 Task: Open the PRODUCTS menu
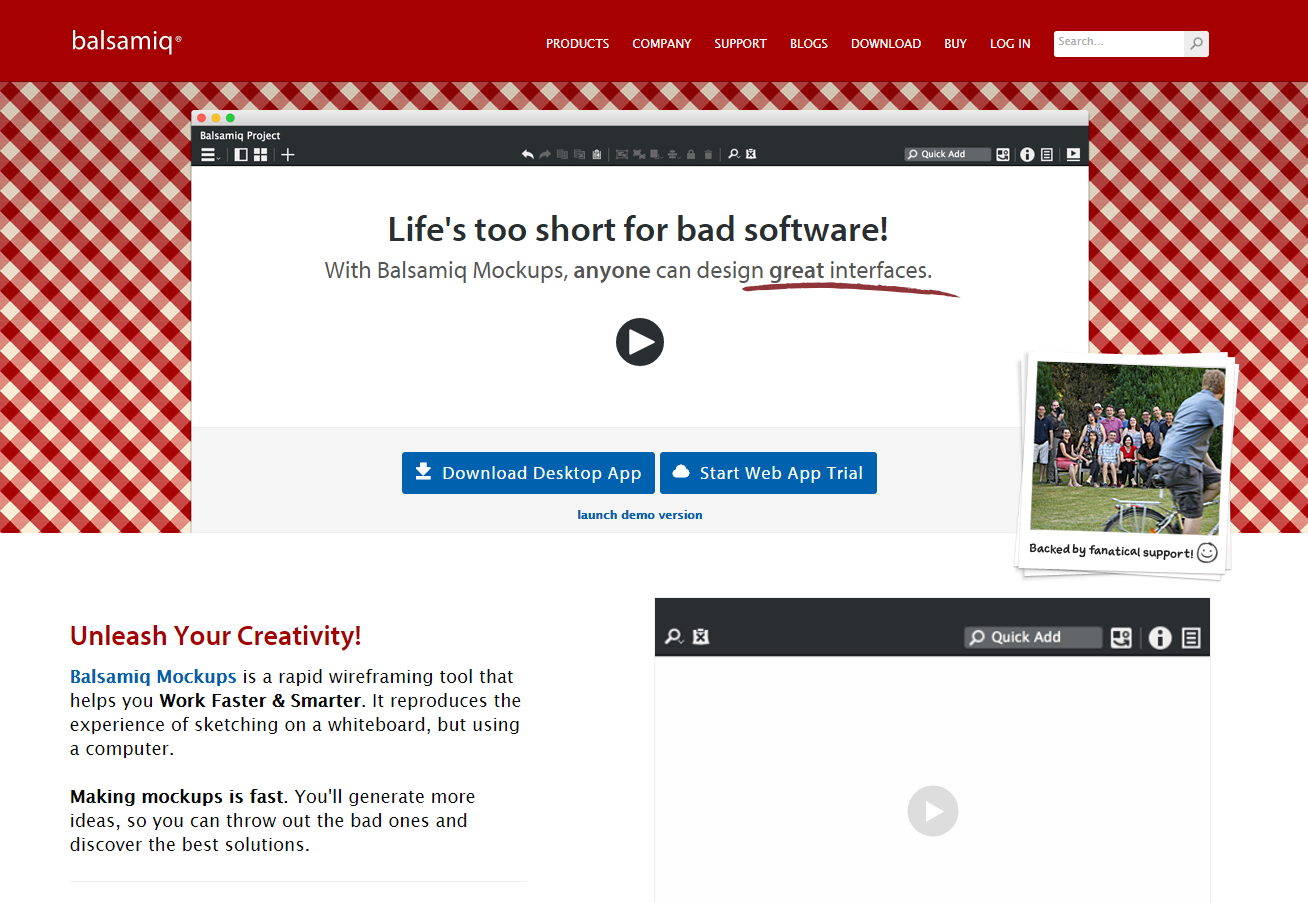click(577, 44)
